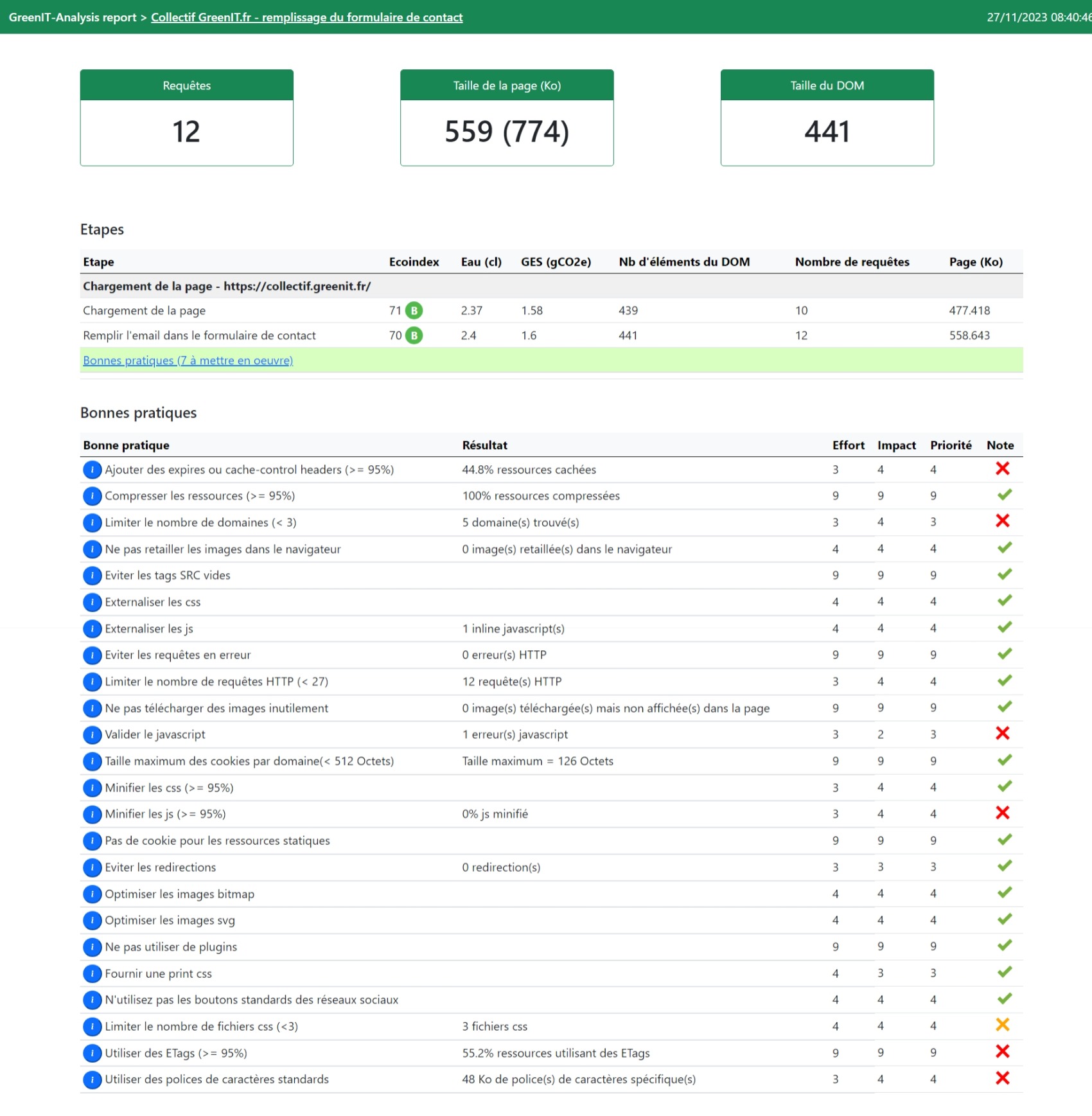1092x1116 pixels.
Task: Click 'Remplir l'email dans le formulaire de contact' row
Action: pyautogui.click(x=551, y=335)
